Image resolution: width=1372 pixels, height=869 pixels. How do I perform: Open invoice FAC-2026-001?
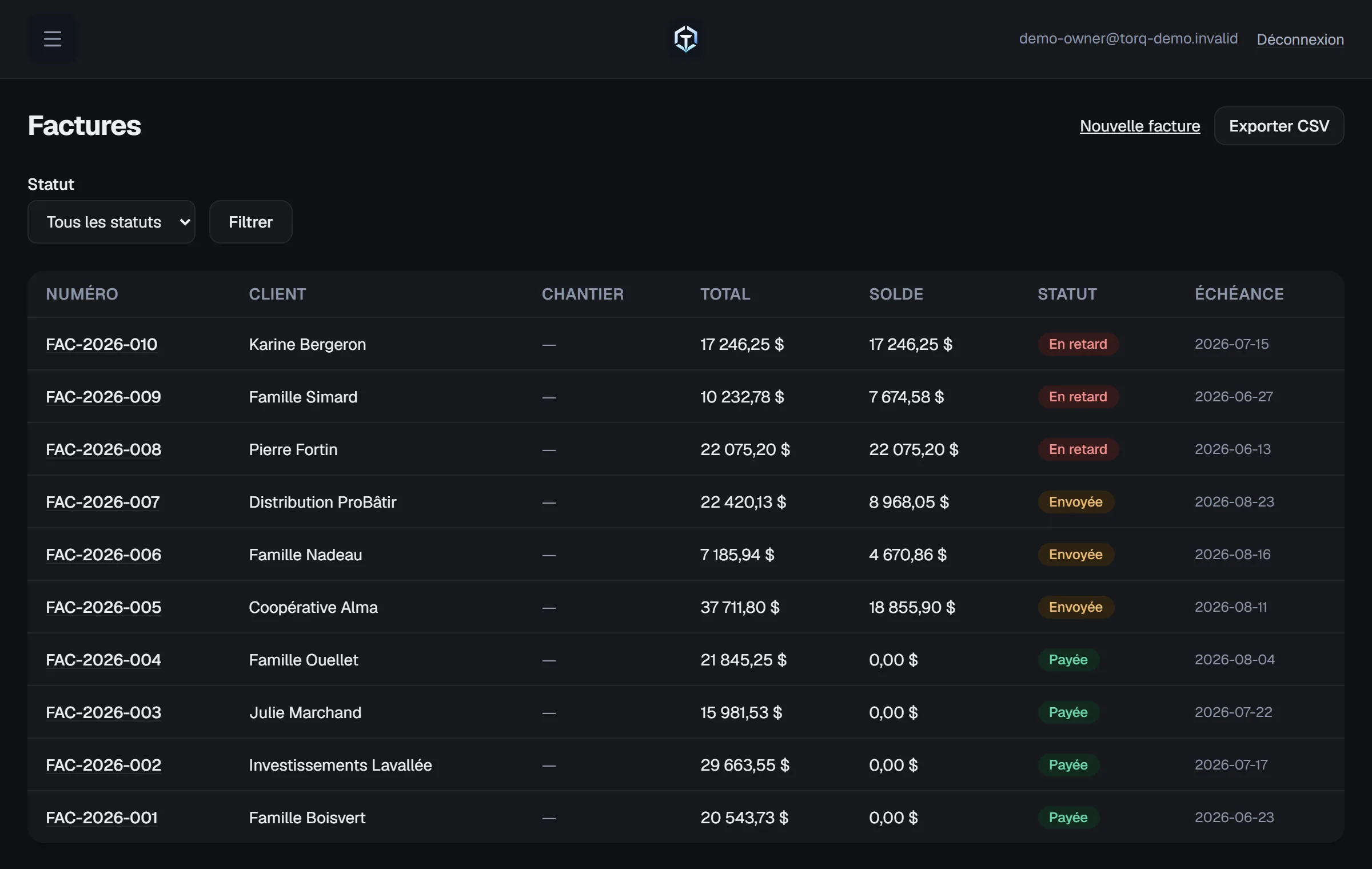pos(102,818)
